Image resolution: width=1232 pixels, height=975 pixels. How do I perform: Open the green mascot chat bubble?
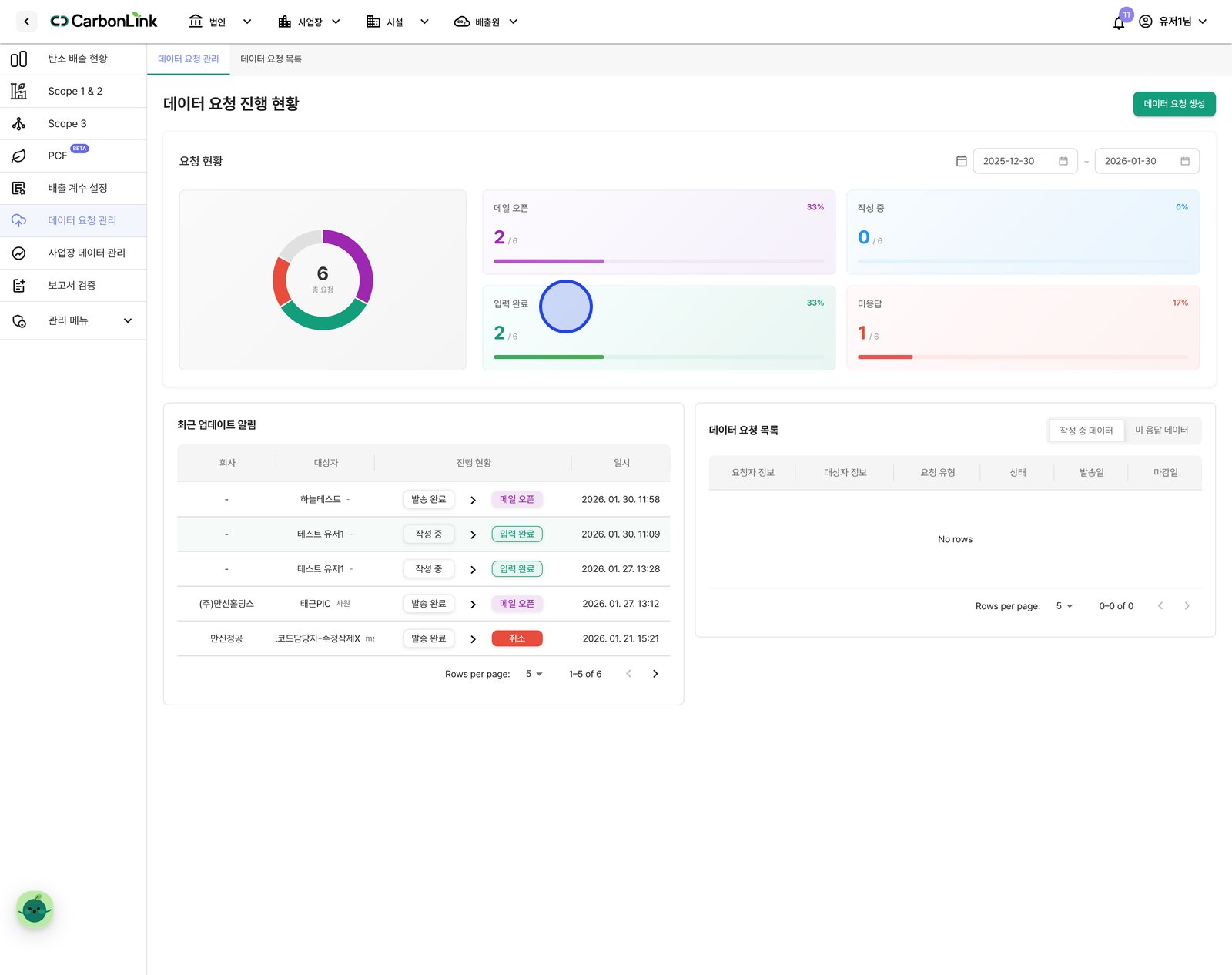35,910
